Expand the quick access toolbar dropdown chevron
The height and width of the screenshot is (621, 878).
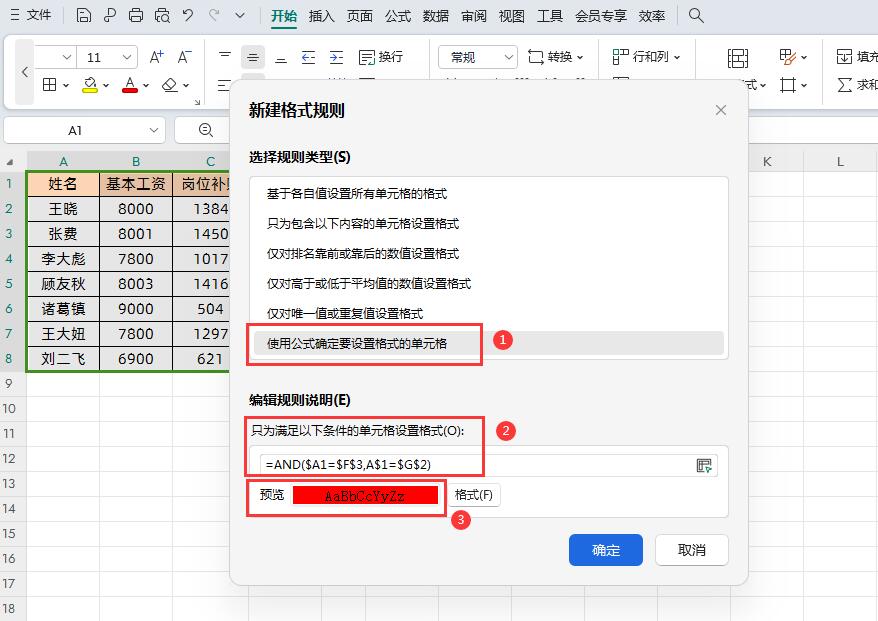pos(240,15)
